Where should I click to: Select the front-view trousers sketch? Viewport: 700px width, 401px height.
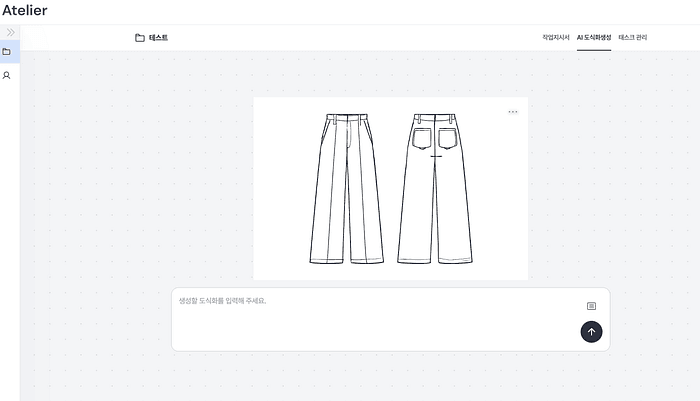click(x=347, y=188)
